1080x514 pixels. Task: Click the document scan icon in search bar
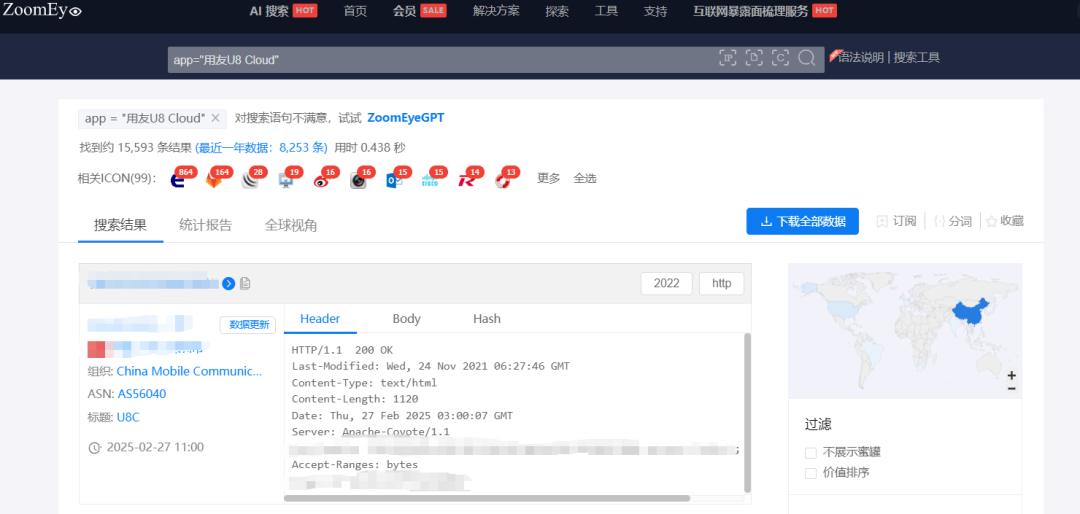click(x=754, y=58)
